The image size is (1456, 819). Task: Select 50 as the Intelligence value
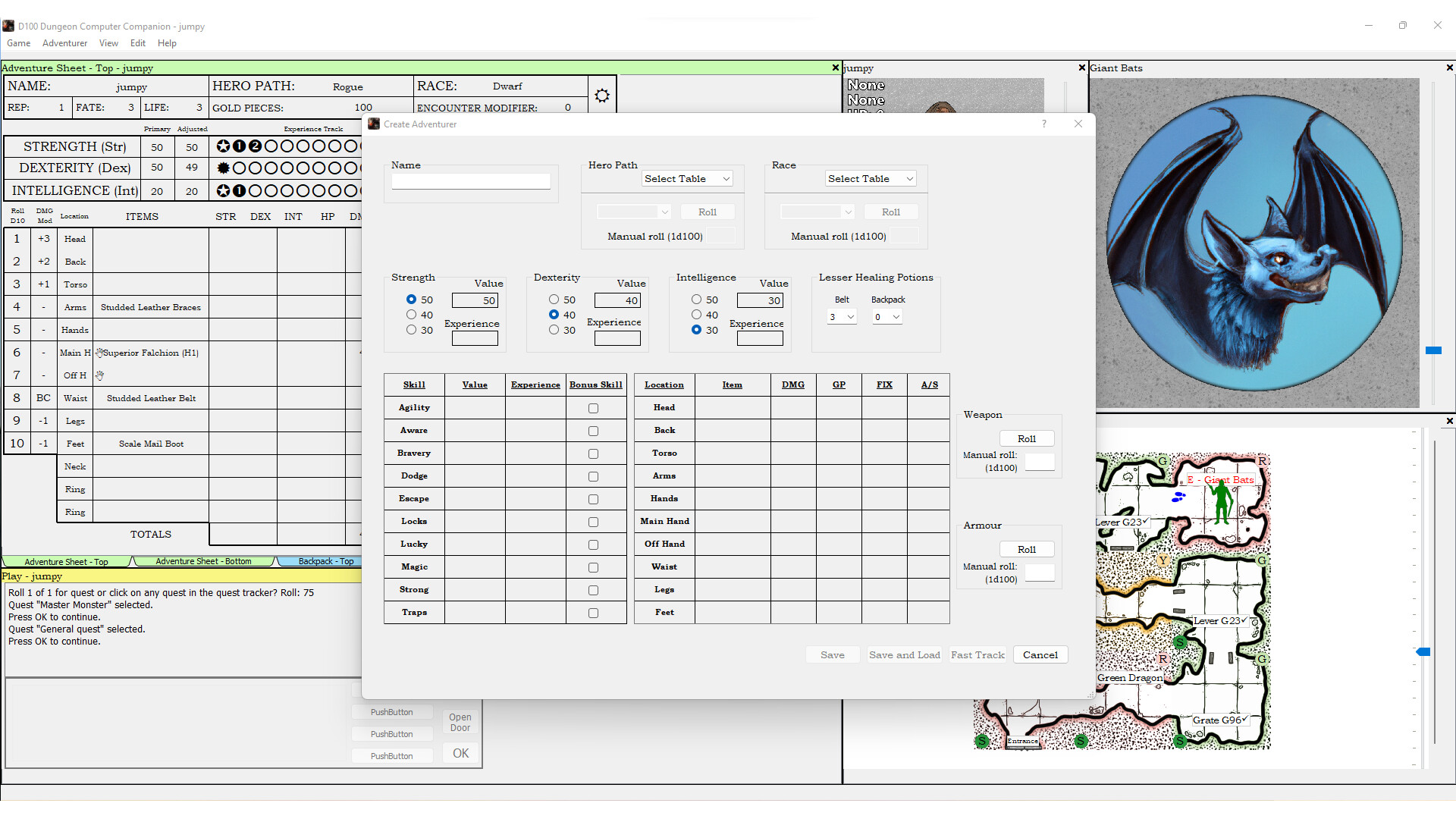[x=696, y=300]
